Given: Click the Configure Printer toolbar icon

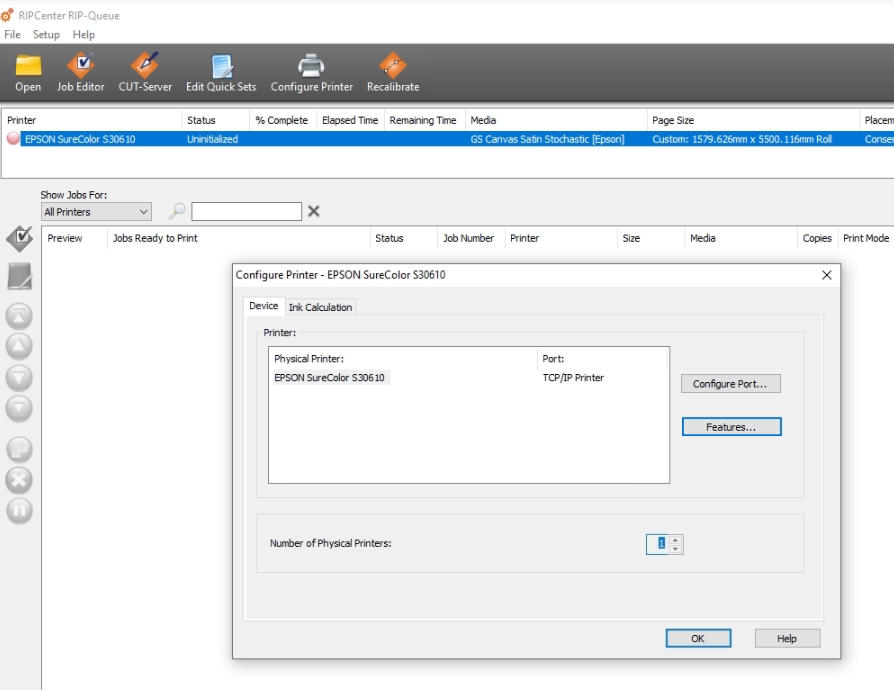Looking at the screenshot, I should [x=311, y=66].
